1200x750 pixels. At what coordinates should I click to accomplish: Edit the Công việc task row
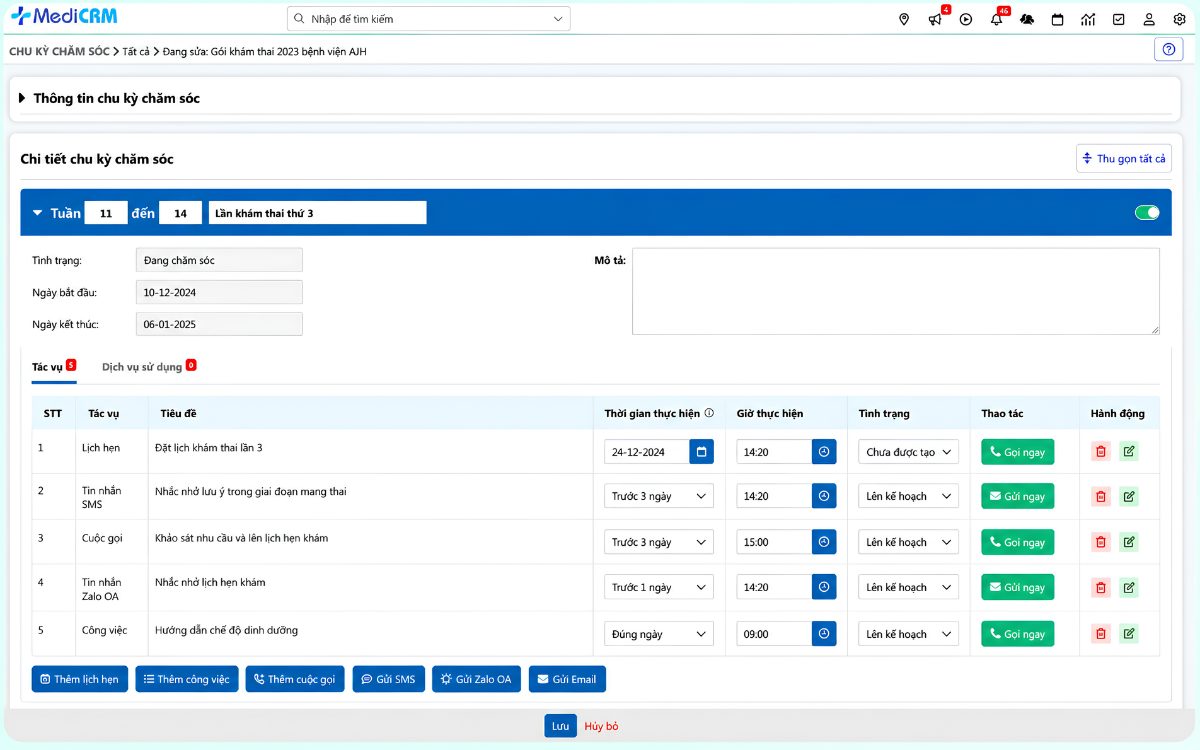[x=1129, y=634]
